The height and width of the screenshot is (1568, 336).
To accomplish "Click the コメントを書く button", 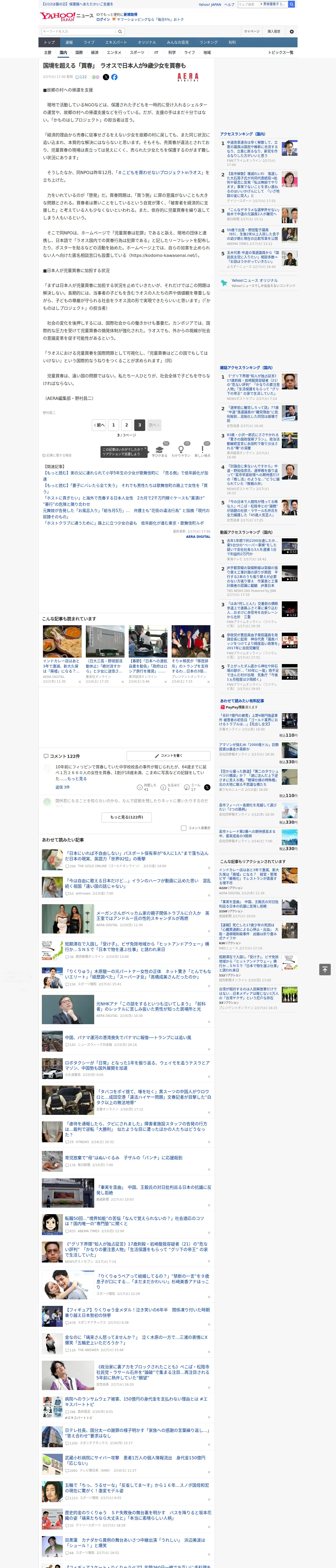I will tap(169, 756).
